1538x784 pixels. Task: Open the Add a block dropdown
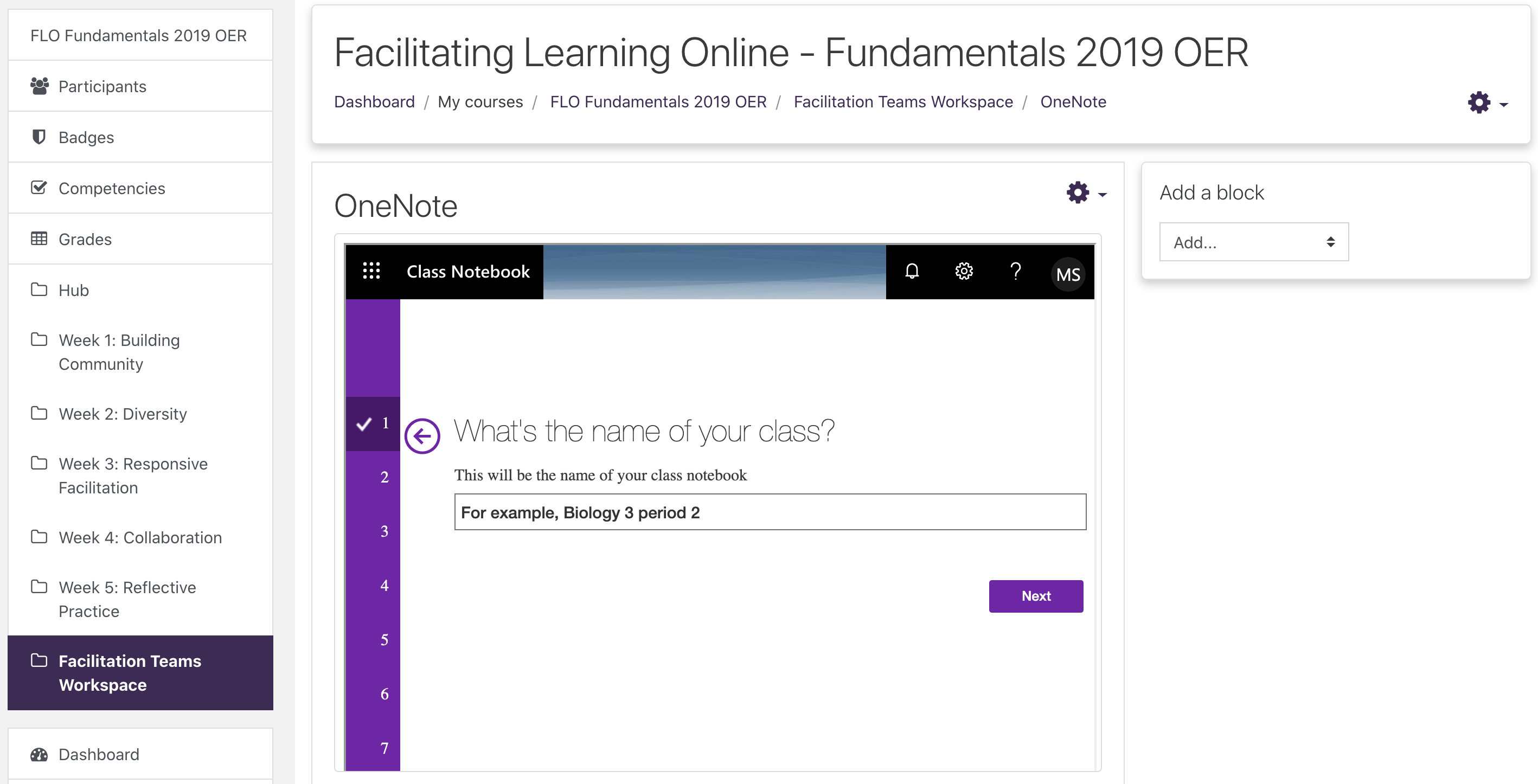click(1253, 242)
